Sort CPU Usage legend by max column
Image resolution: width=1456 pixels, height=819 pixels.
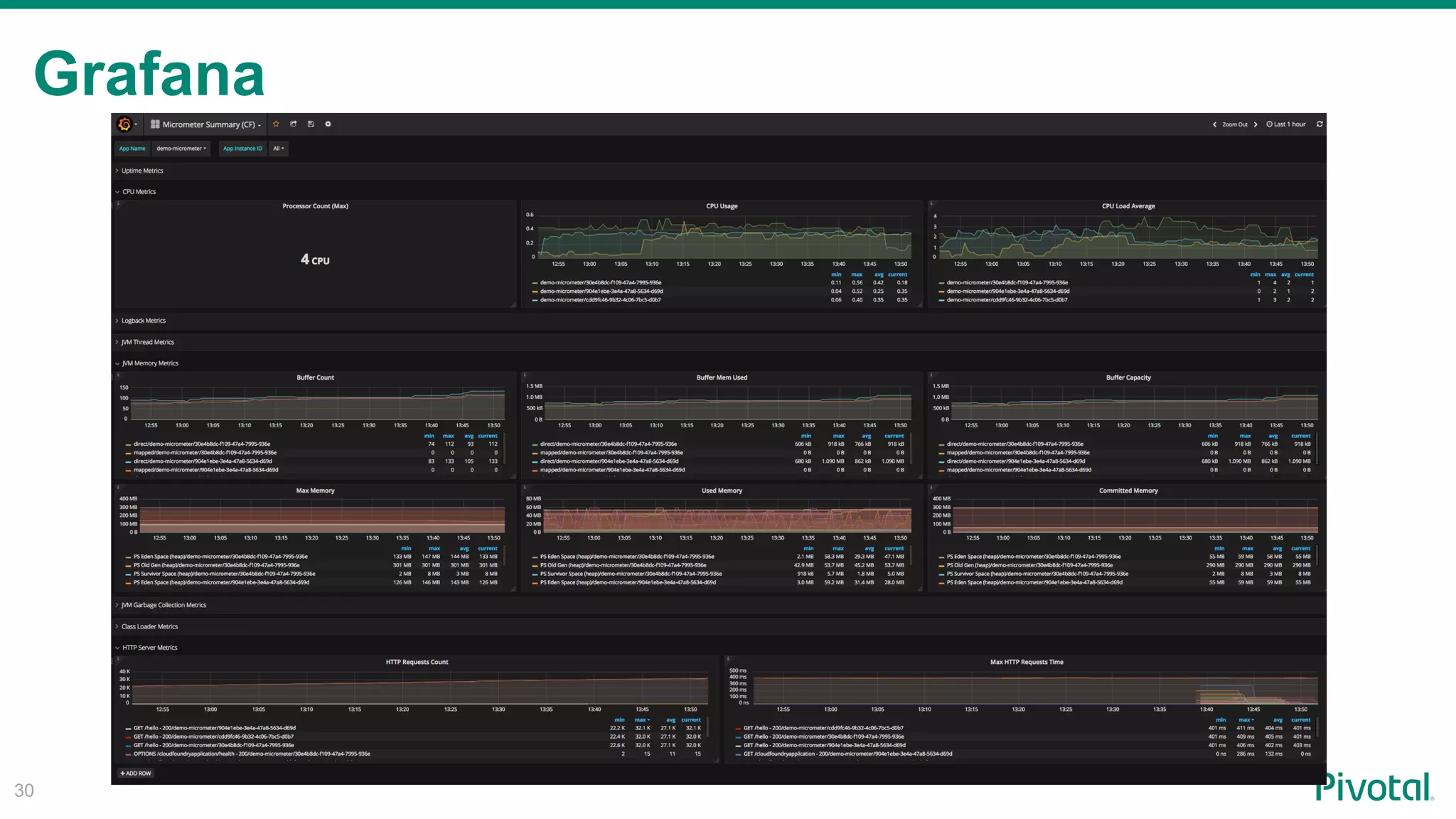click(857, 274)
